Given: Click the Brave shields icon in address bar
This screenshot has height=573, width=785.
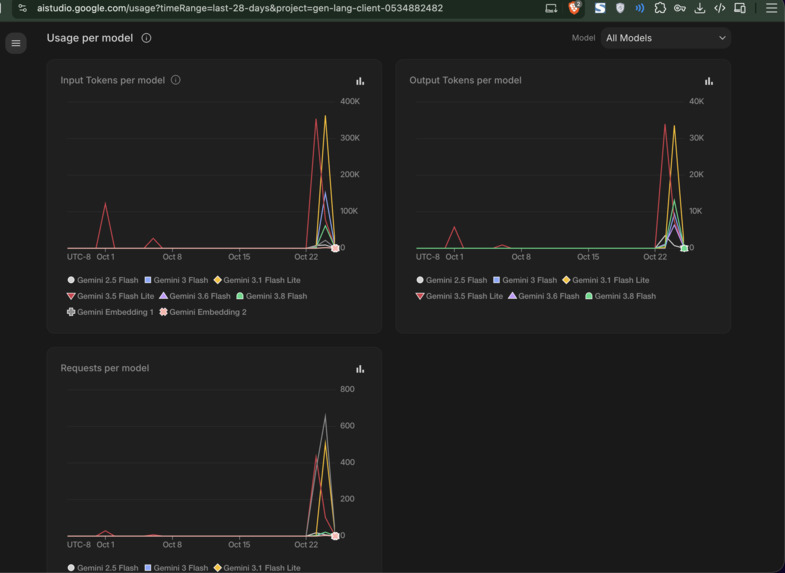Looking at the screenshot, I should pos(574,8).
